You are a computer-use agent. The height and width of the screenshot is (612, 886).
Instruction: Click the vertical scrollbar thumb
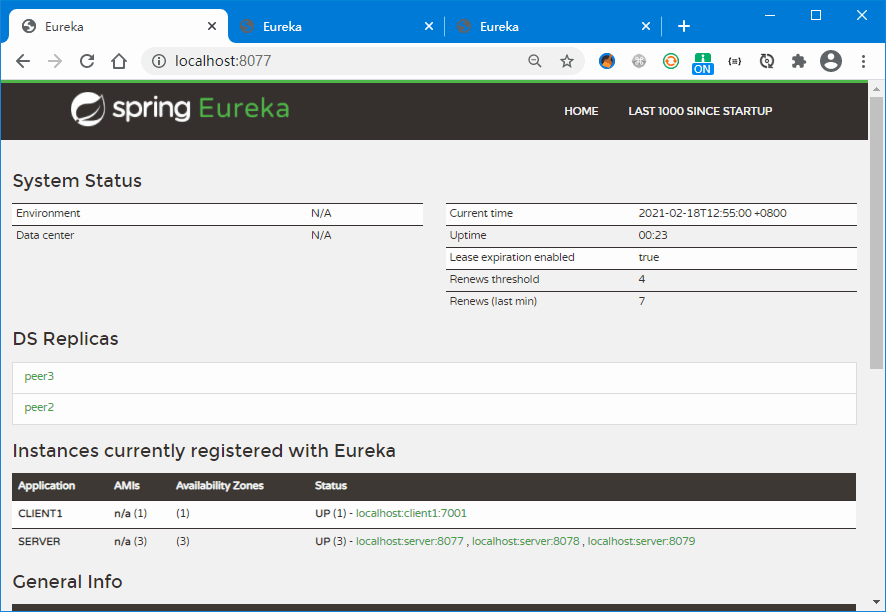pos(876,232)
